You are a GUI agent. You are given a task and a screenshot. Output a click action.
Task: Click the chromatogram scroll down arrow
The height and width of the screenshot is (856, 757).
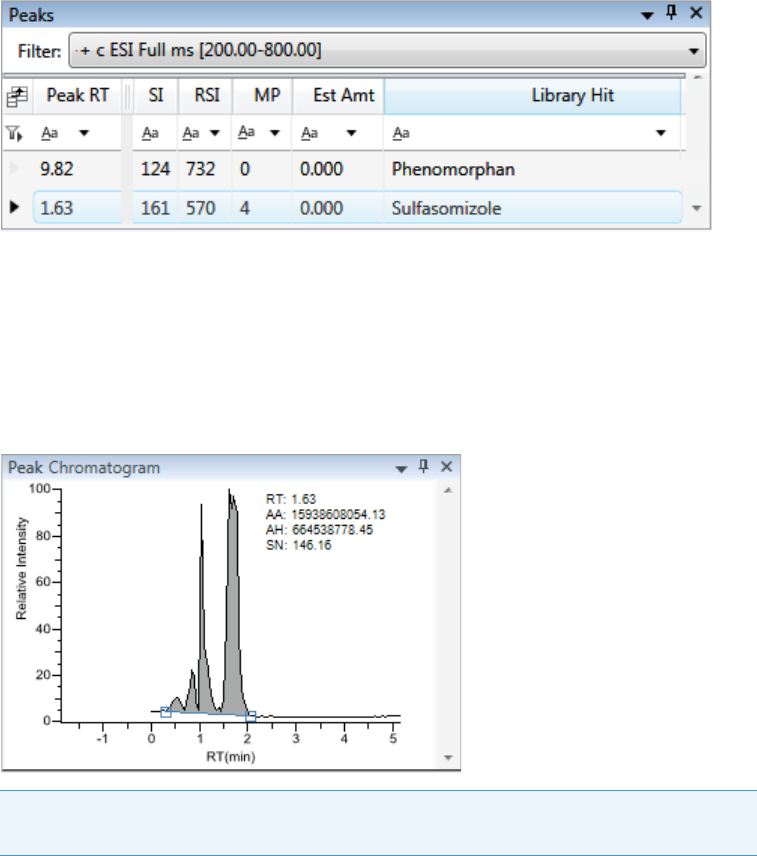pos(448,757)
